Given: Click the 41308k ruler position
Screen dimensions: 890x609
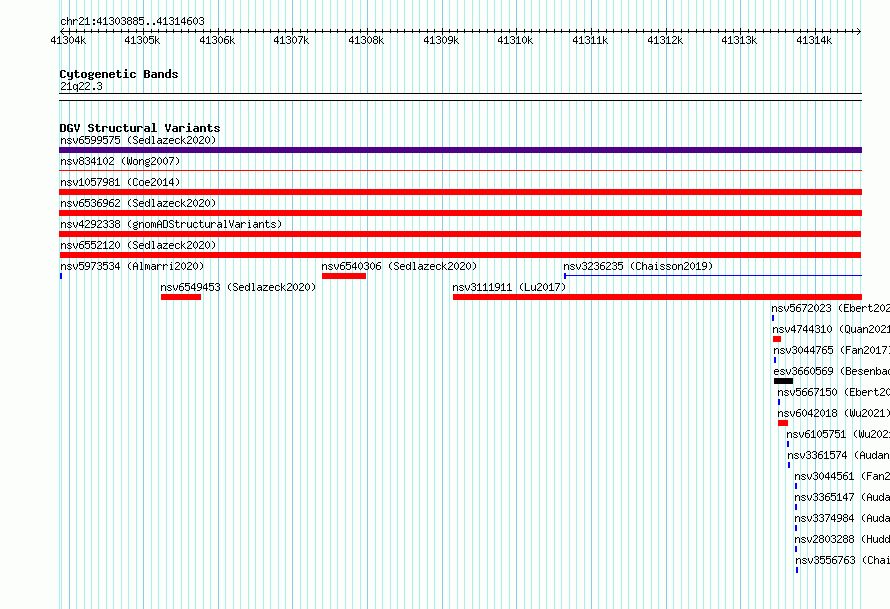Looking at the screenshot, I should tap(366, 40).
